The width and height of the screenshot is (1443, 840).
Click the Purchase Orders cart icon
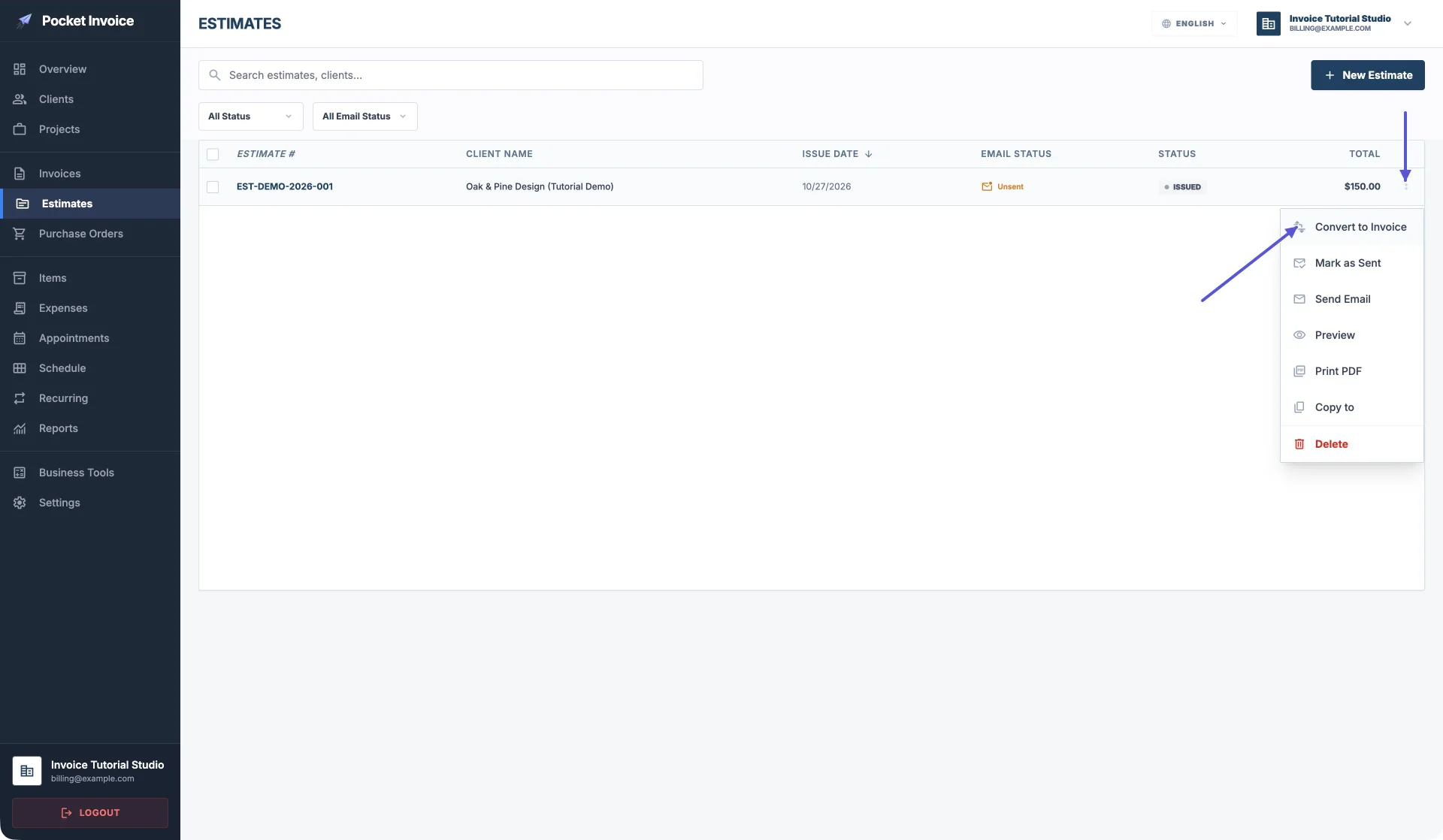[20, 234]
